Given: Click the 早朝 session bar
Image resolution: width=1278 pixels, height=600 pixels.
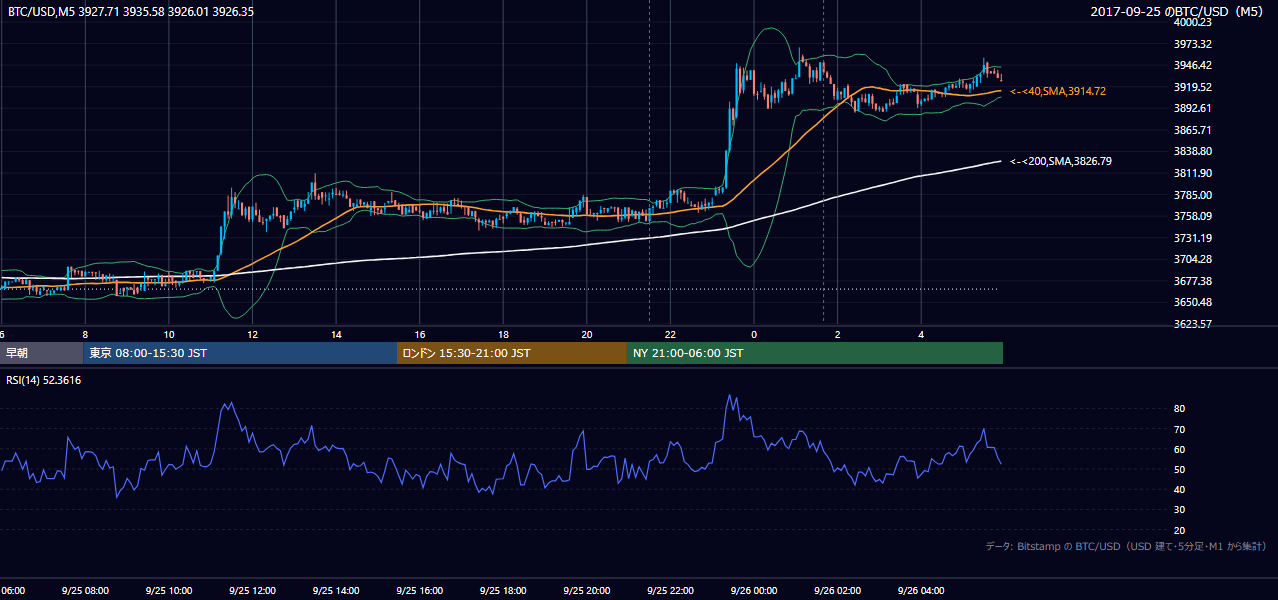Looking at the screenshot, I should click(41, 353).
